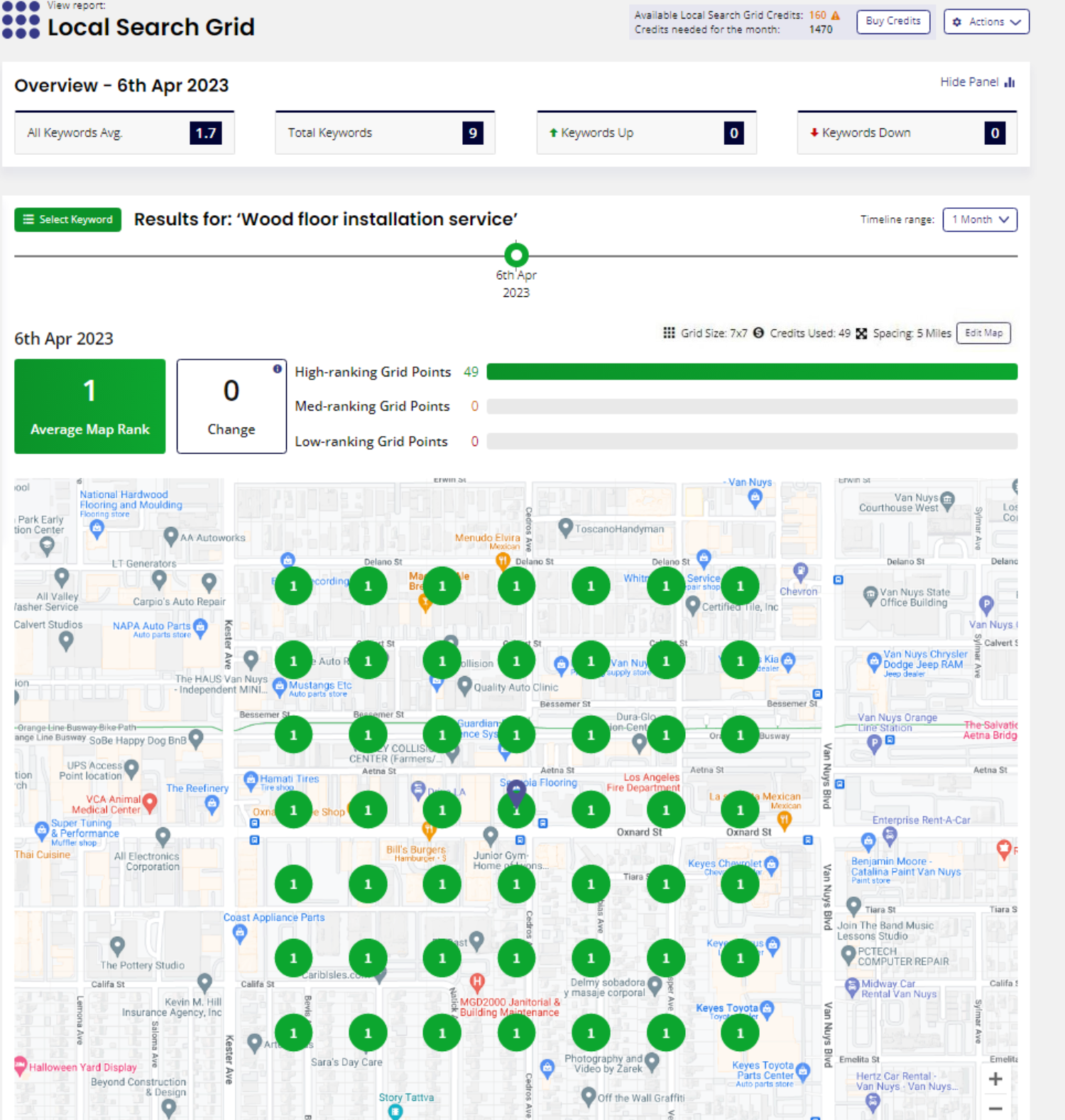Click the credits warning triangle icon
1065x1120 pixels.
tap(836, 16)
